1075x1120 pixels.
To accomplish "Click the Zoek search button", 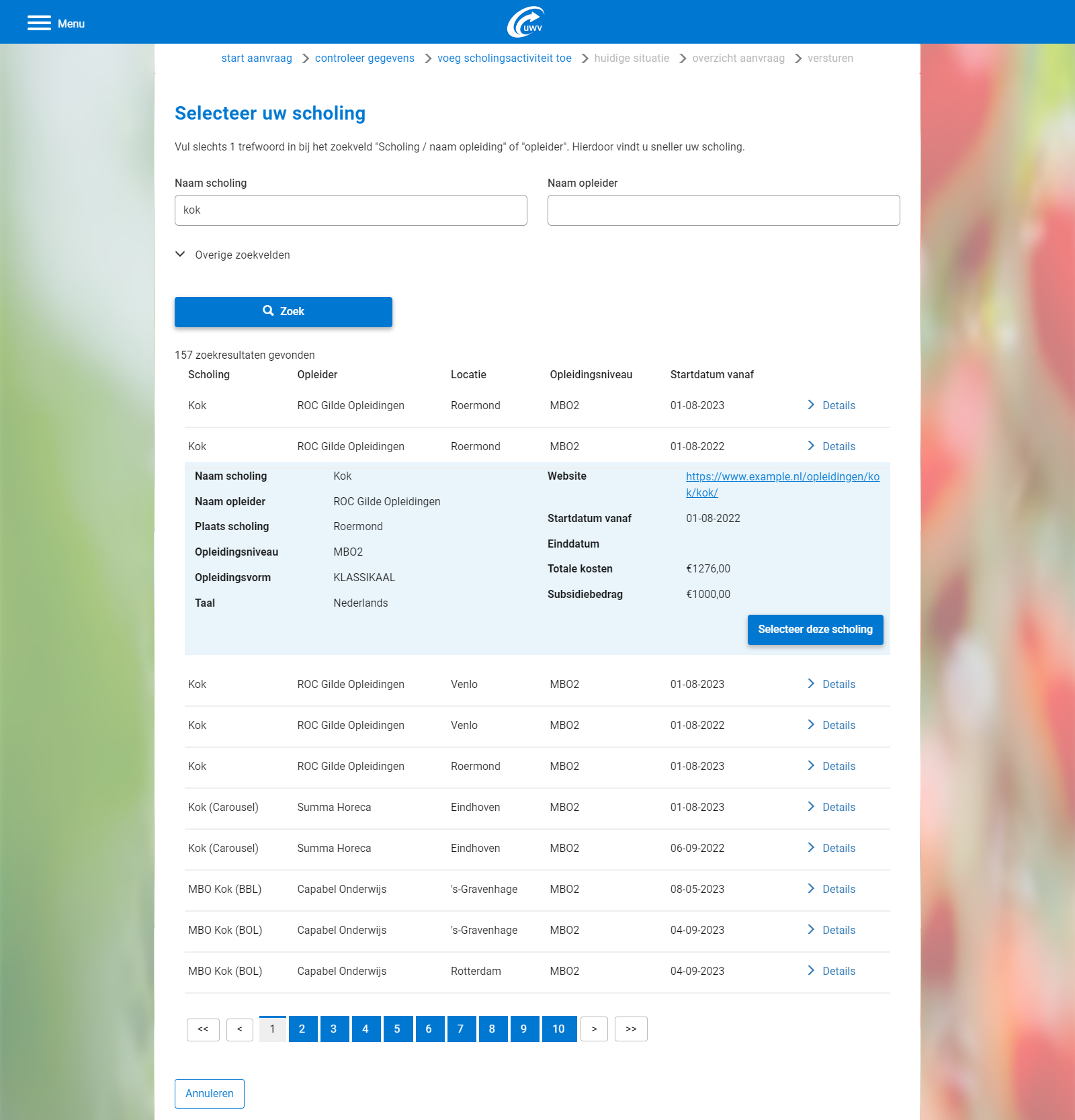I will (x=283, y=312).
